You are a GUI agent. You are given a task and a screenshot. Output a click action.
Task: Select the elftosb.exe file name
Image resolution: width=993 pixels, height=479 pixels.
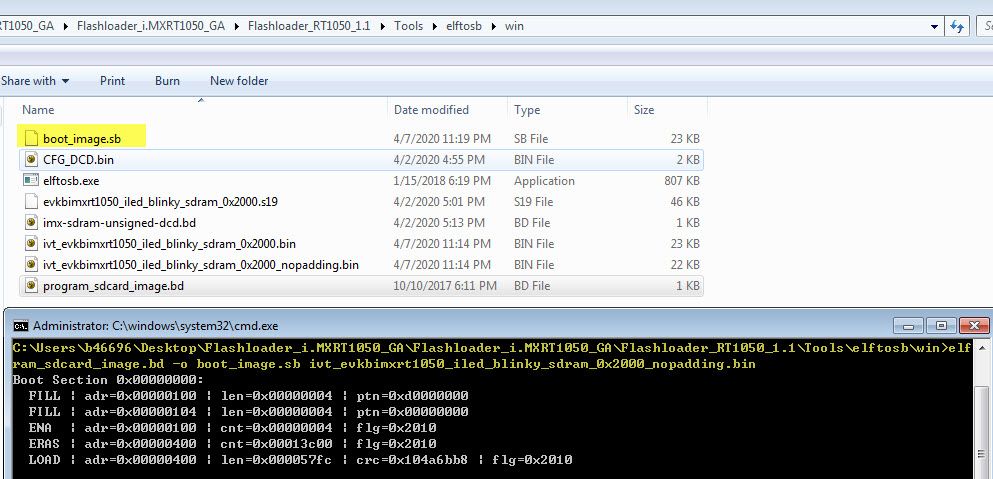point(71,181)
